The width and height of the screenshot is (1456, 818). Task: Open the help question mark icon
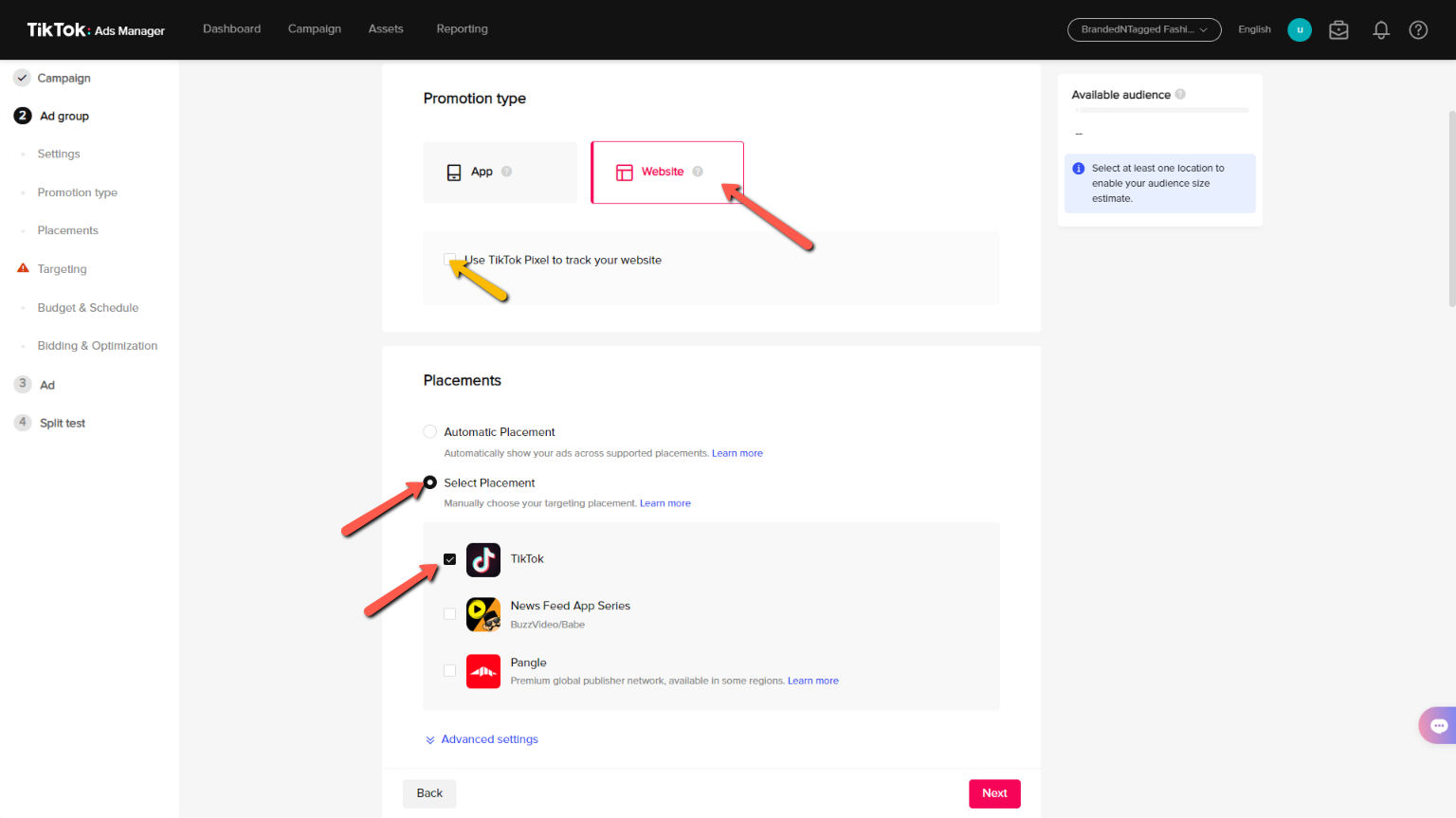coord(1418,30)
